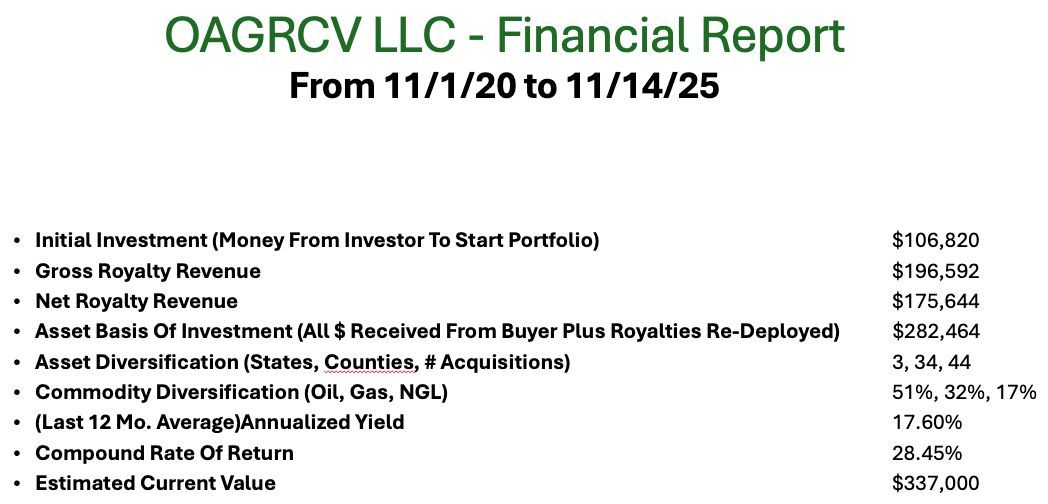Image resolution: width=1048 pixels, height=504 pixels.
Task: Click the $282,464 asset basis value
Action: tap(935, 331)
